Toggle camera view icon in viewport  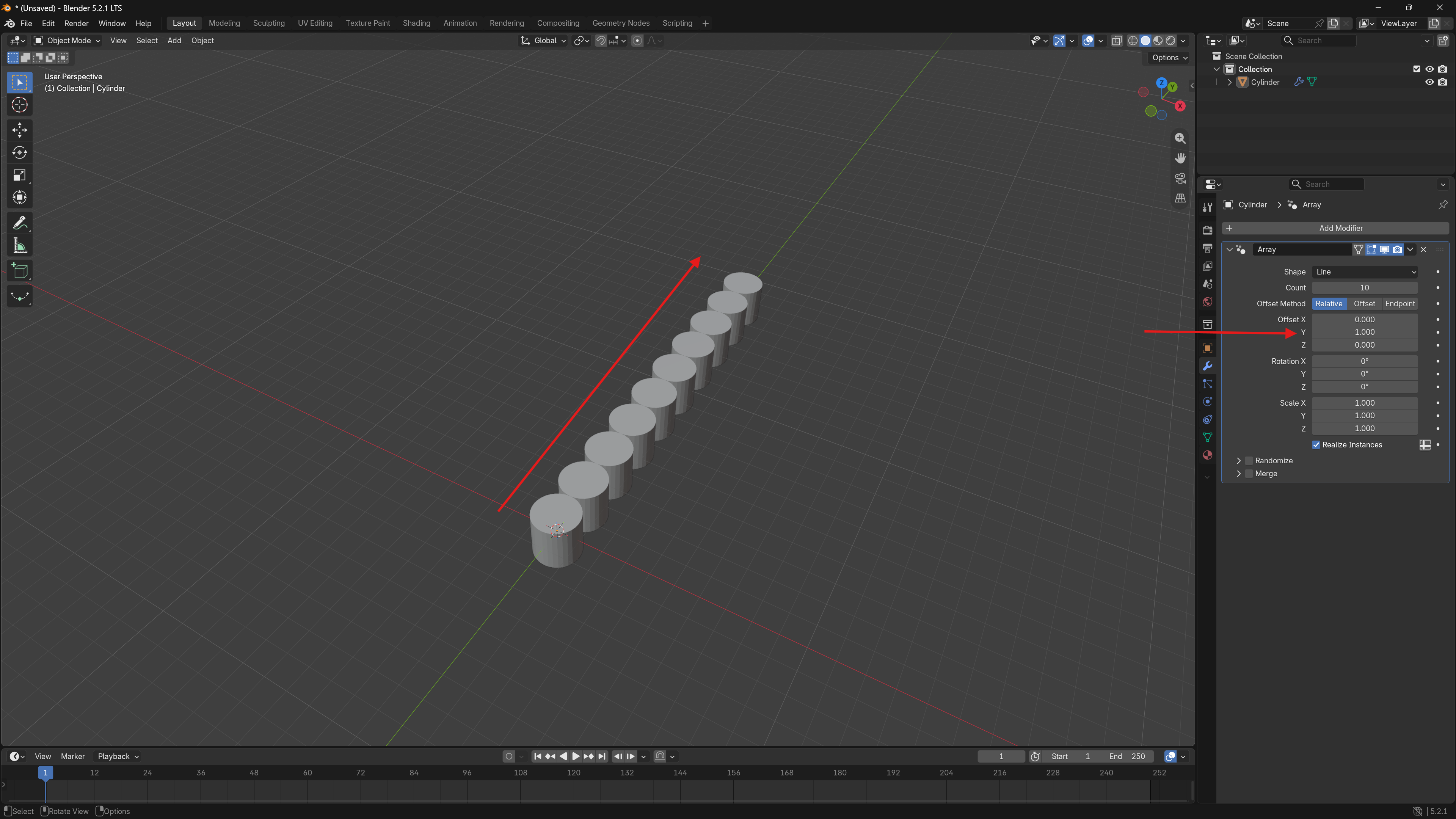tap(1180, 178)
